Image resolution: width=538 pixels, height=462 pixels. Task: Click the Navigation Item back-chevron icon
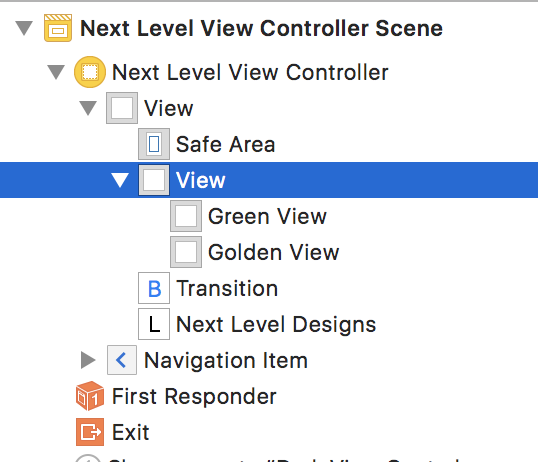coord(122,360)
